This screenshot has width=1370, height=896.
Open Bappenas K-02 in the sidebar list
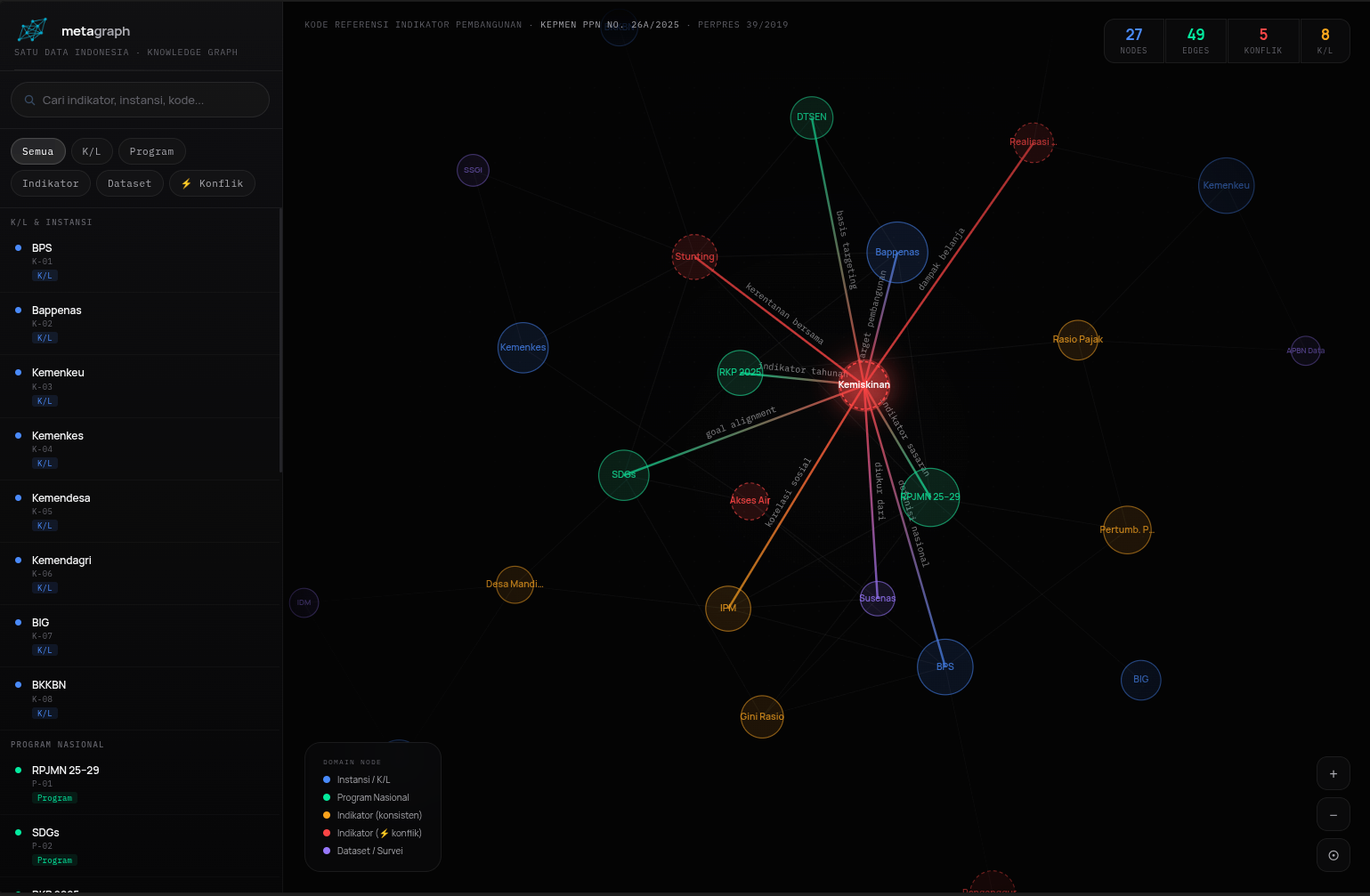pos(140,324)
